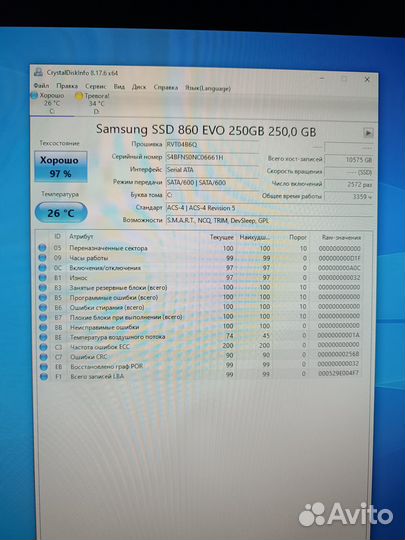Open the Диск menu
This screenshot has height=540, width=405.
pos(139,87)
